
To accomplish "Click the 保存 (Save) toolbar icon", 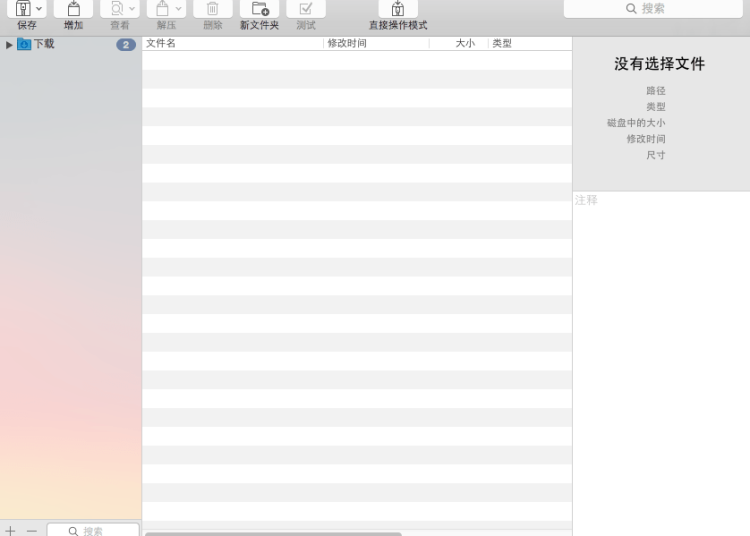I will click(x=22, y=9).
